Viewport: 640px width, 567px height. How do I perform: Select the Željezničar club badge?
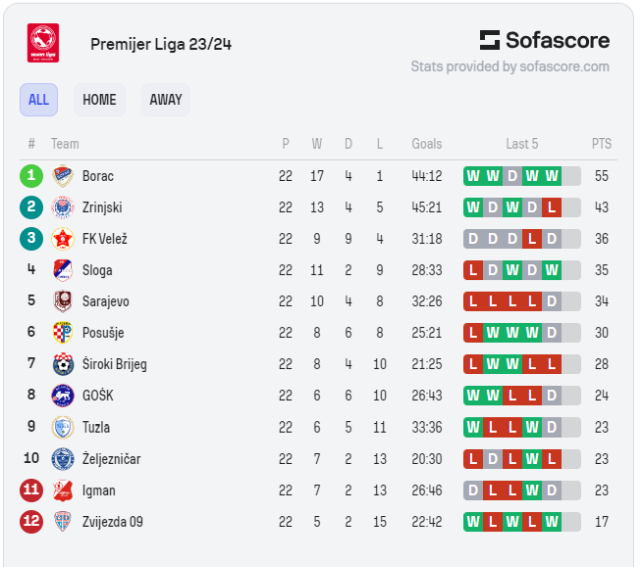tap(62, 458)
